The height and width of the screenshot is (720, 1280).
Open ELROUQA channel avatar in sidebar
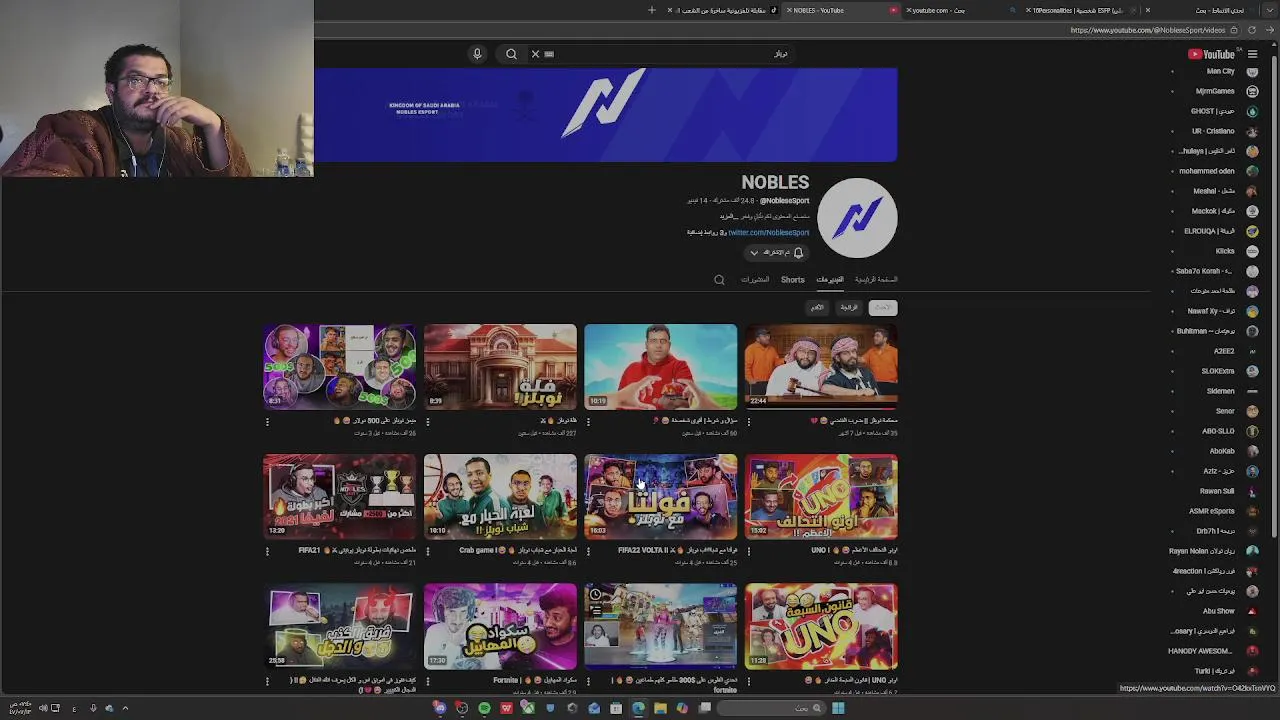(1252, 231)
